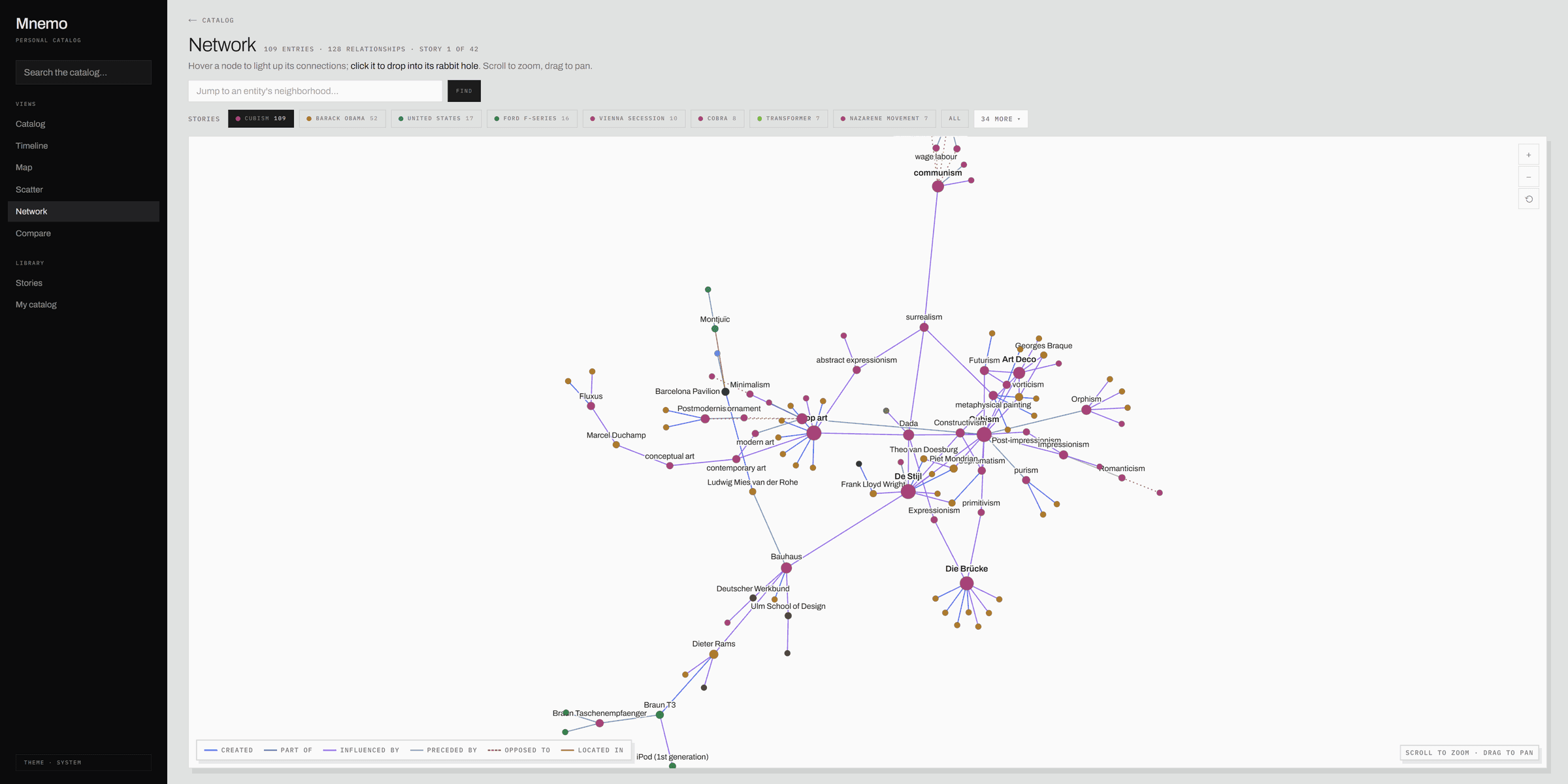The height and width of the screenshot is (784, 1568).
Task: Open the Braun T3 node
Action: (660, 715)
